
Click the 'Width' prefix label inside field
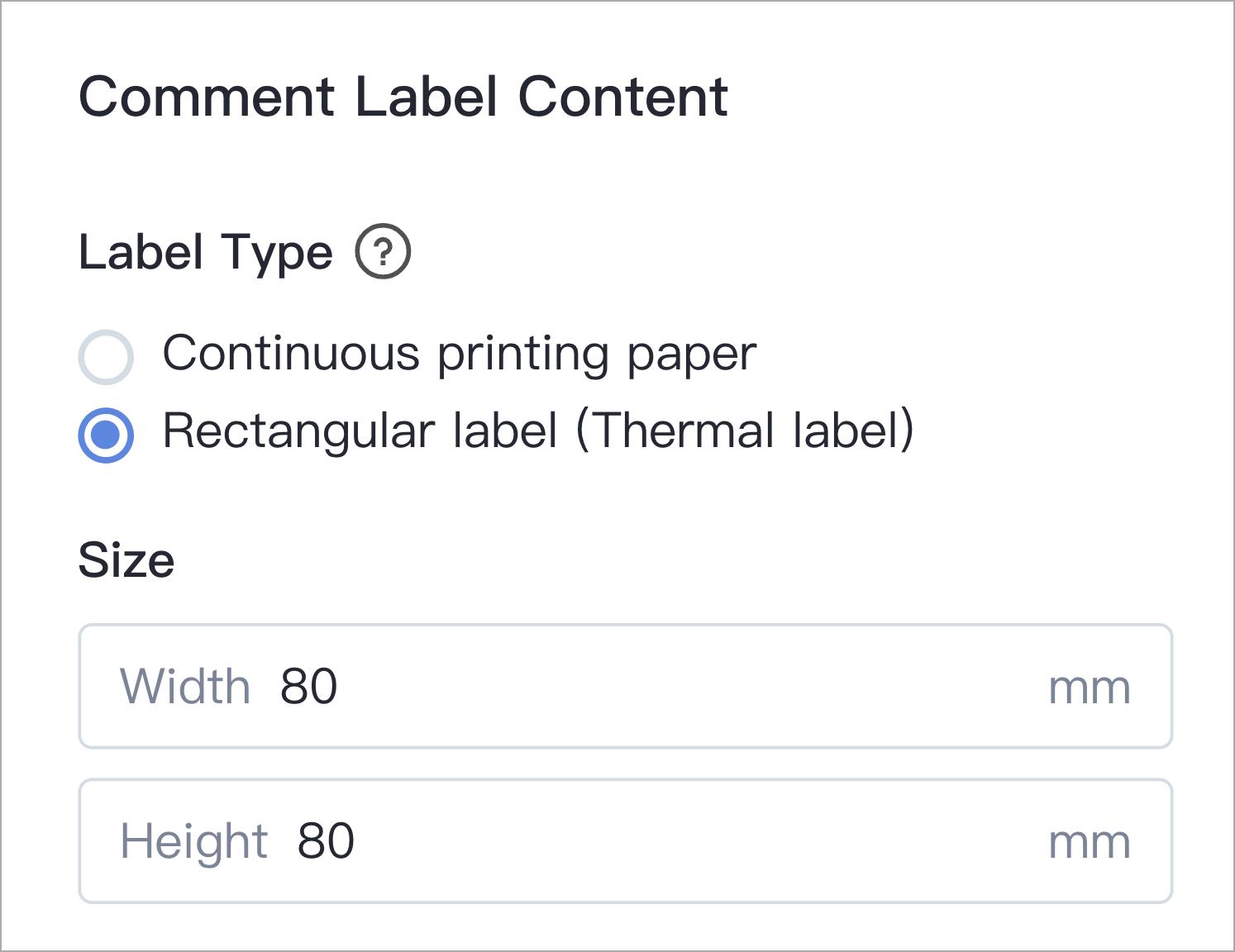pyautogui.click(x=185, y=687)
